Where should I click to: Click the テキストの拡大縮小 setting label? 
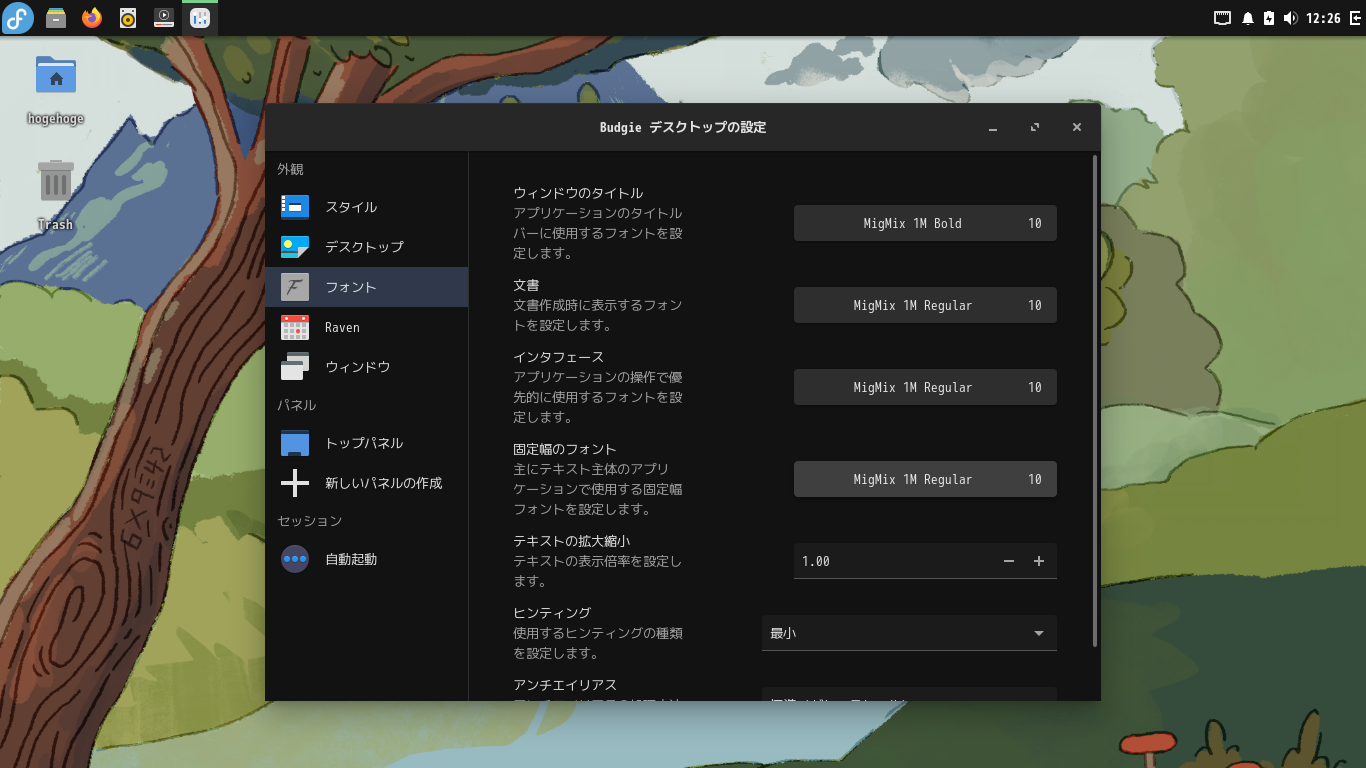[572, 541]
